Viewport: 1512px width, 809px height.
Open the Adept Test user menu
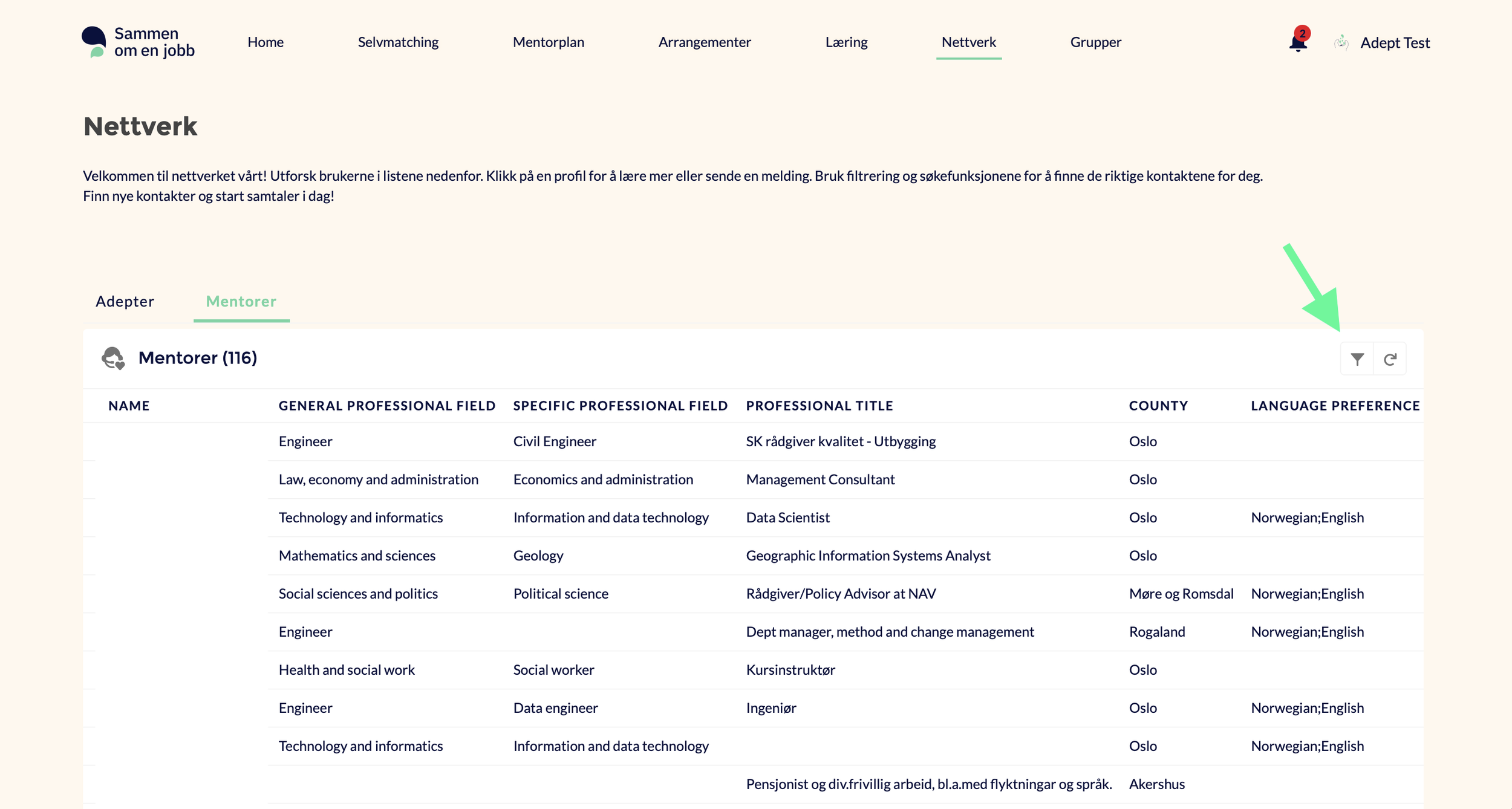point(1395,43)
